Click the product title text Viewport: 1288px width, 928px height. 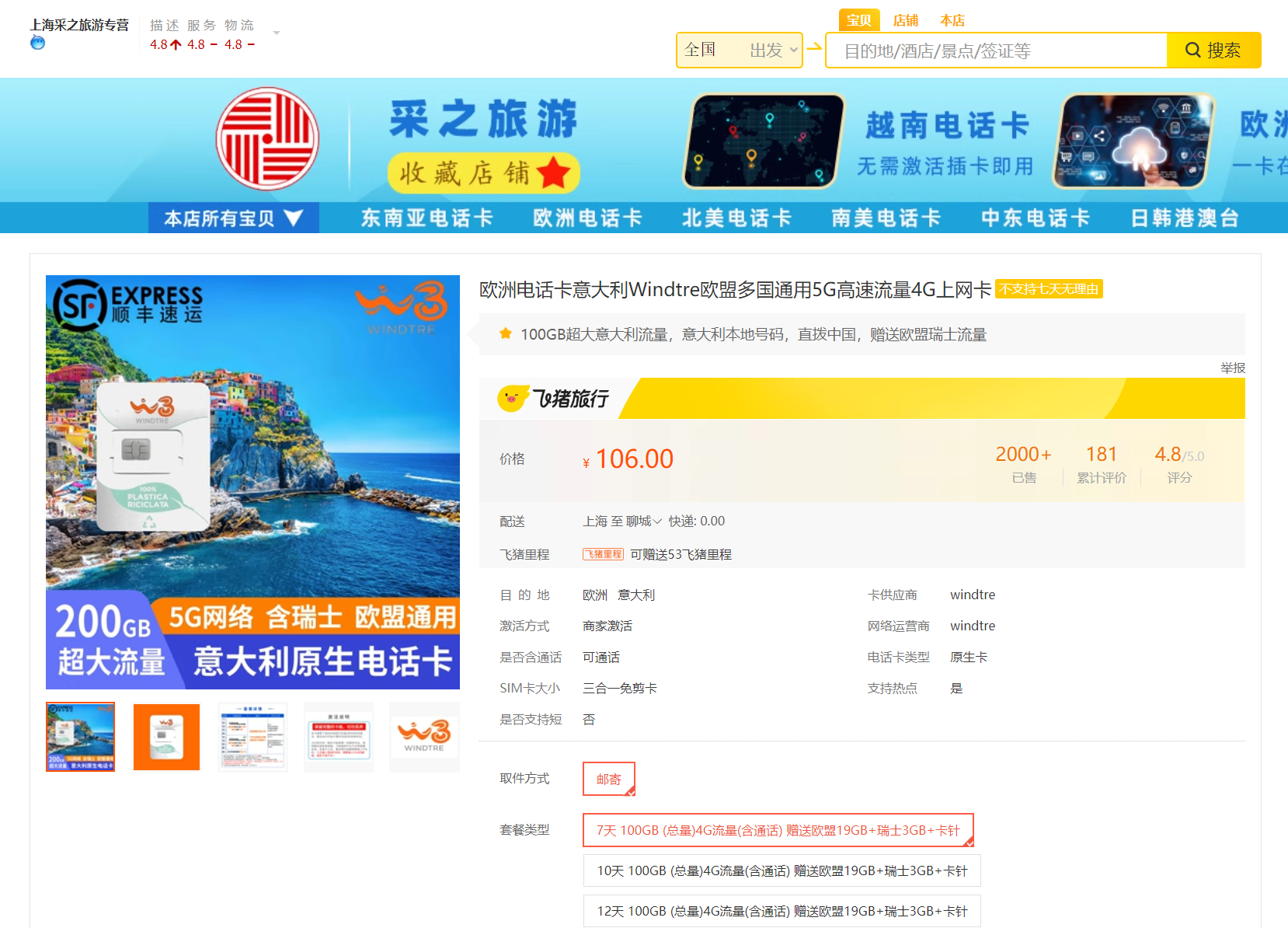coord(735,290)
